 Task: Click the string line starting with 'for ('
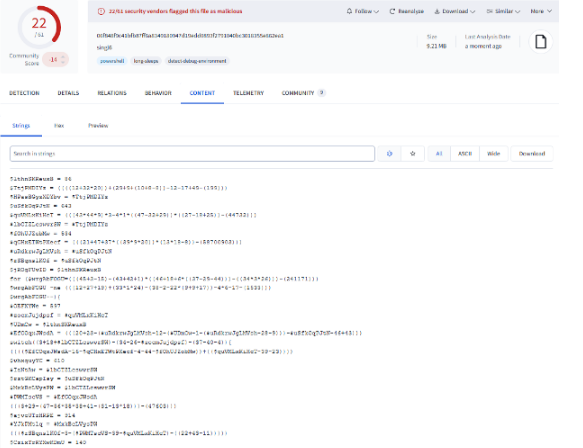pyautogui.click(x=164, y=279)
